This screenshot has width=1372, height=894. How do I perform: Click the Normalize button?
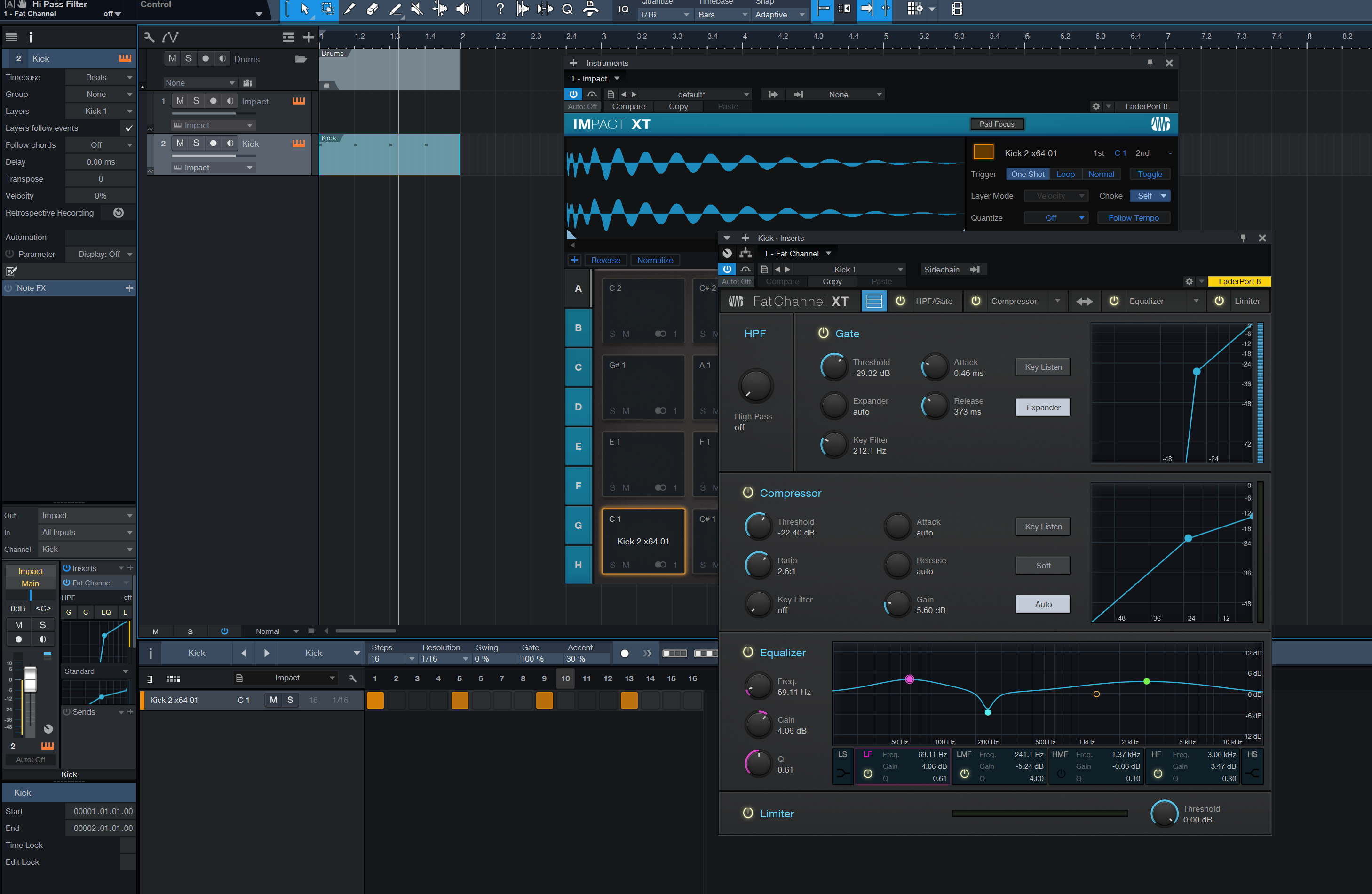tap(655, 260)
